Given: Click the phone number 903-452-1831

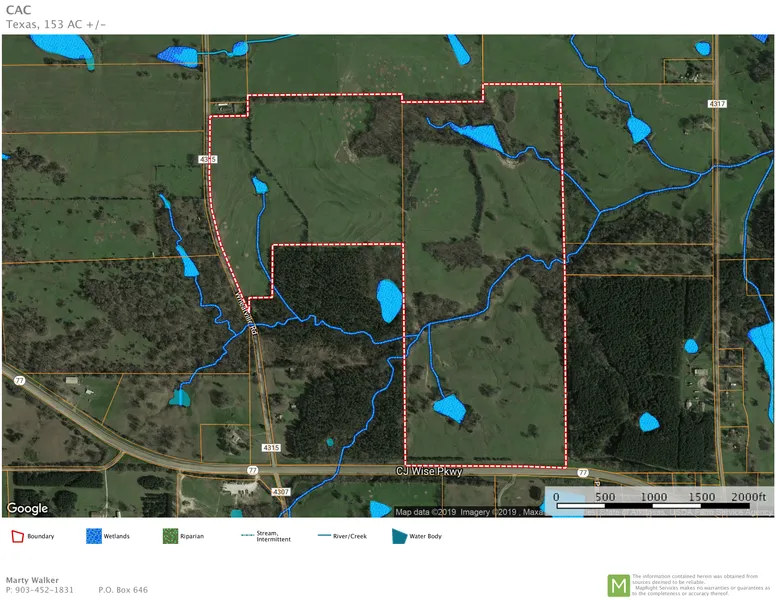Looking at the screenshot, I should point(40,590).
